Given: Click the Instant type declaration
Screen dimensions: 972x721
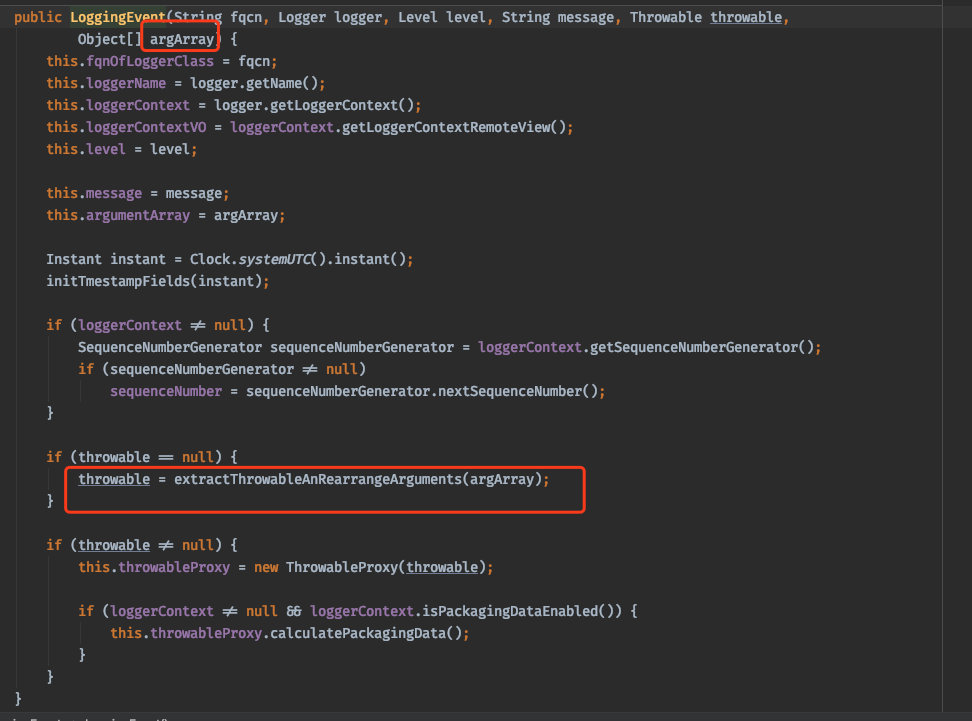Looking at the screenshot, I should coord(74,259).
